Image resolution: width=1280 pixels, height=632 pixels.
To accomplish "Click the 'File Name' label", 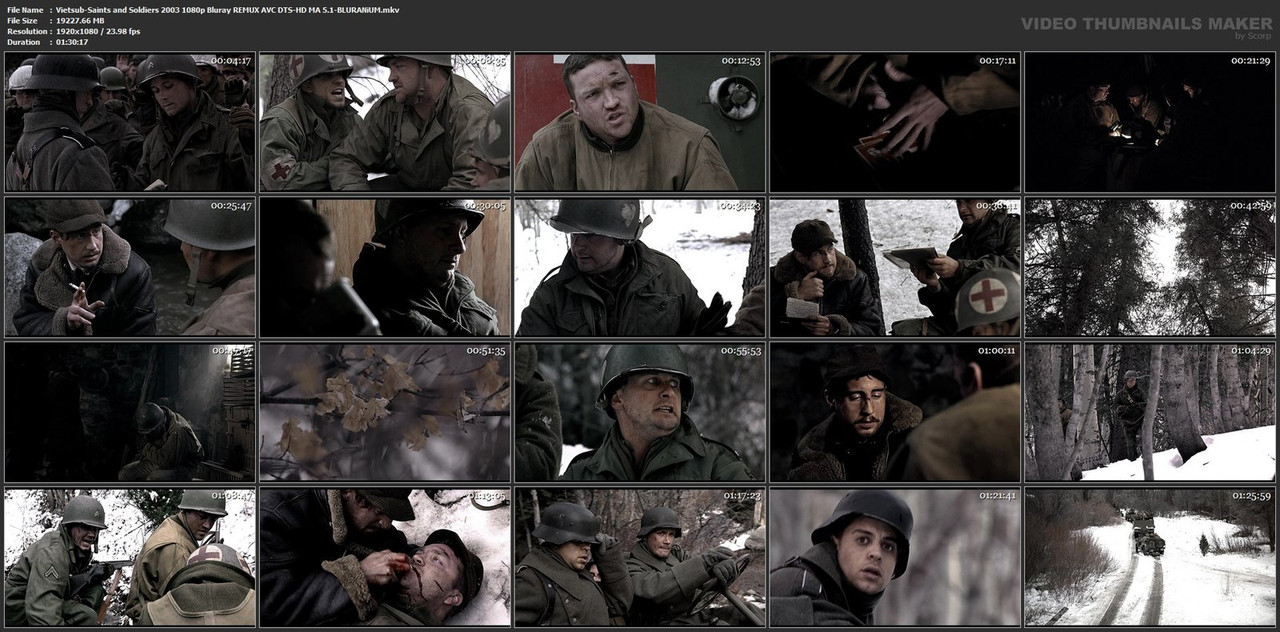I will [25, 9].
